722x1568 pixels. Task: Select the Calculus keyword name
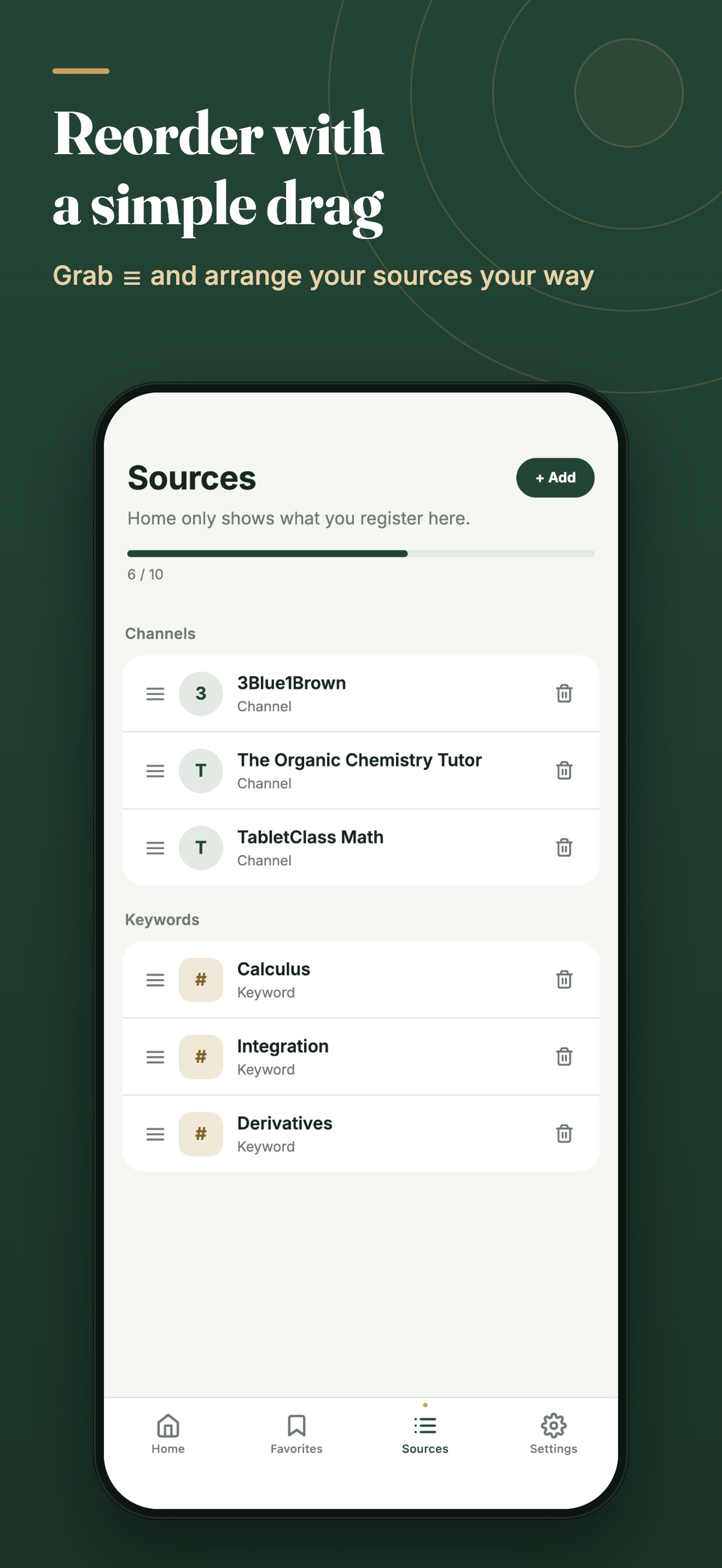273,969
